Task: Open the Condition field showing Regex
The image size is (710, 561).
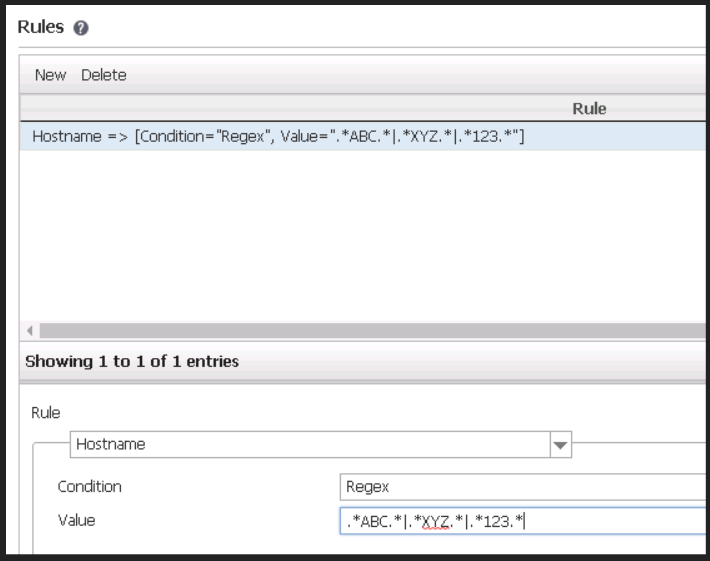Action: click(520, 487)
